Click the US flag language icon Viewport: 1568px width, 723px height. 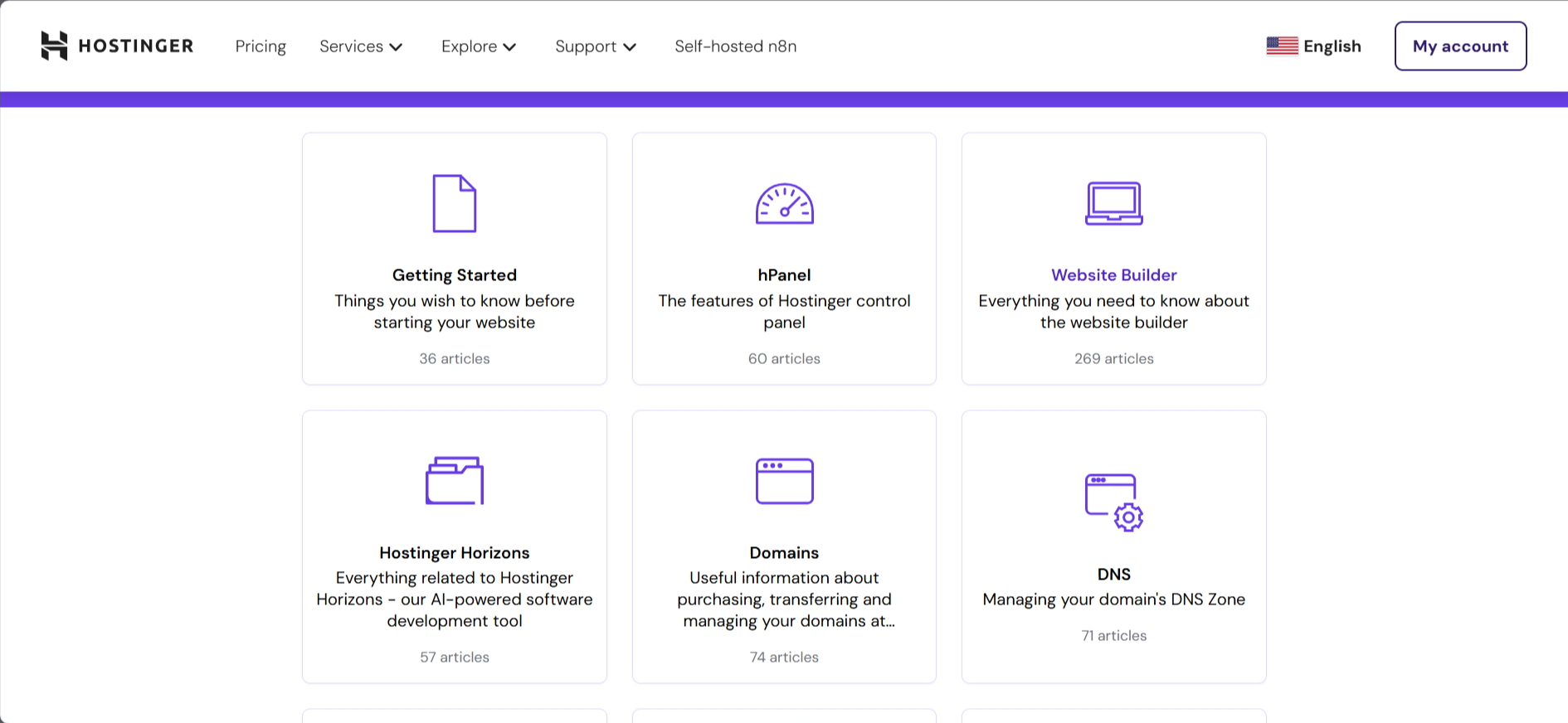[1282, 46]
